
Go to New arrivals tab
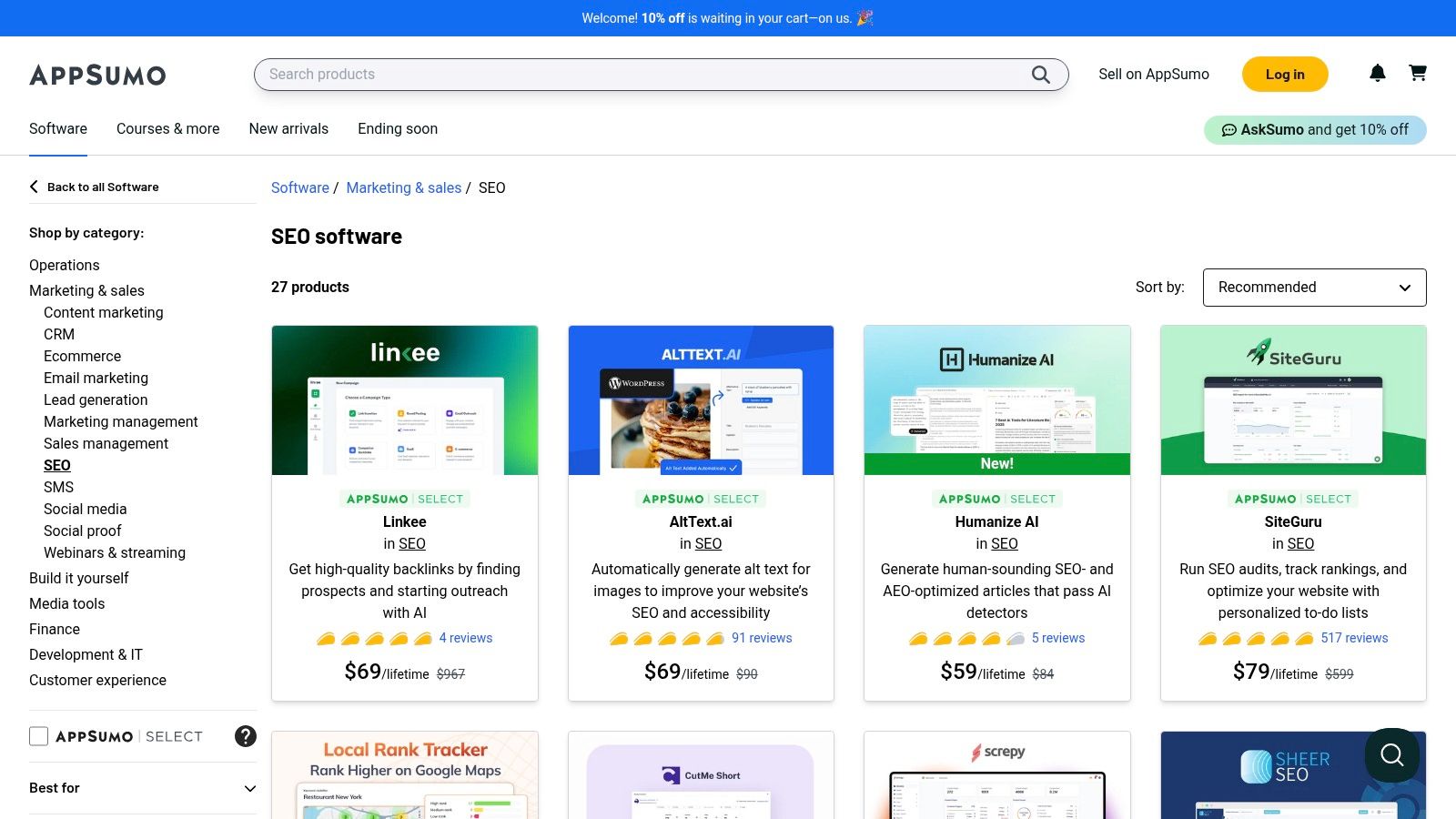coord(288,129)
